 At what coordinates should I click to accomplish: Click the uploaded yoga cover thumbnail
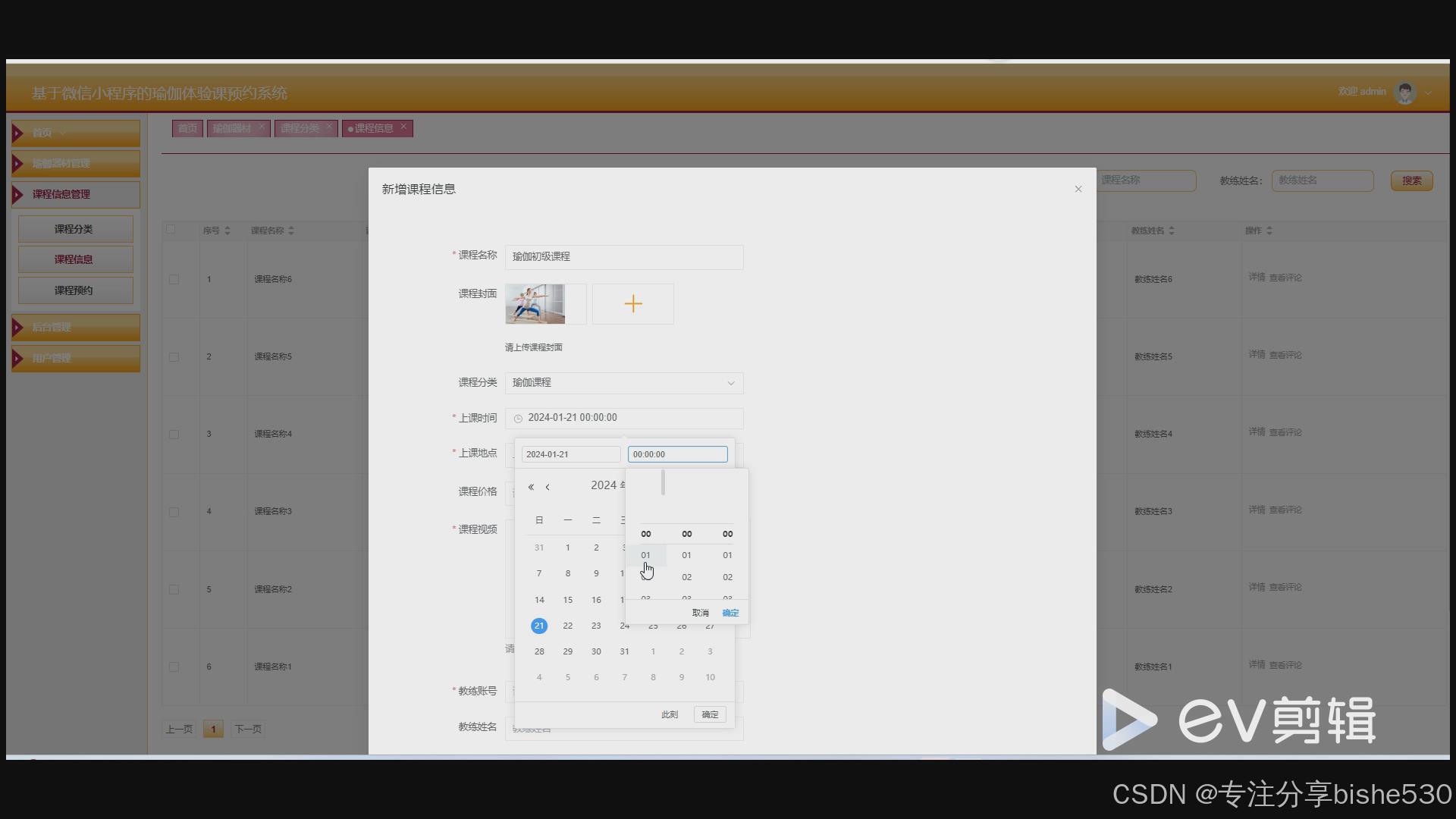pyautogui.click(x=535, y=304)
